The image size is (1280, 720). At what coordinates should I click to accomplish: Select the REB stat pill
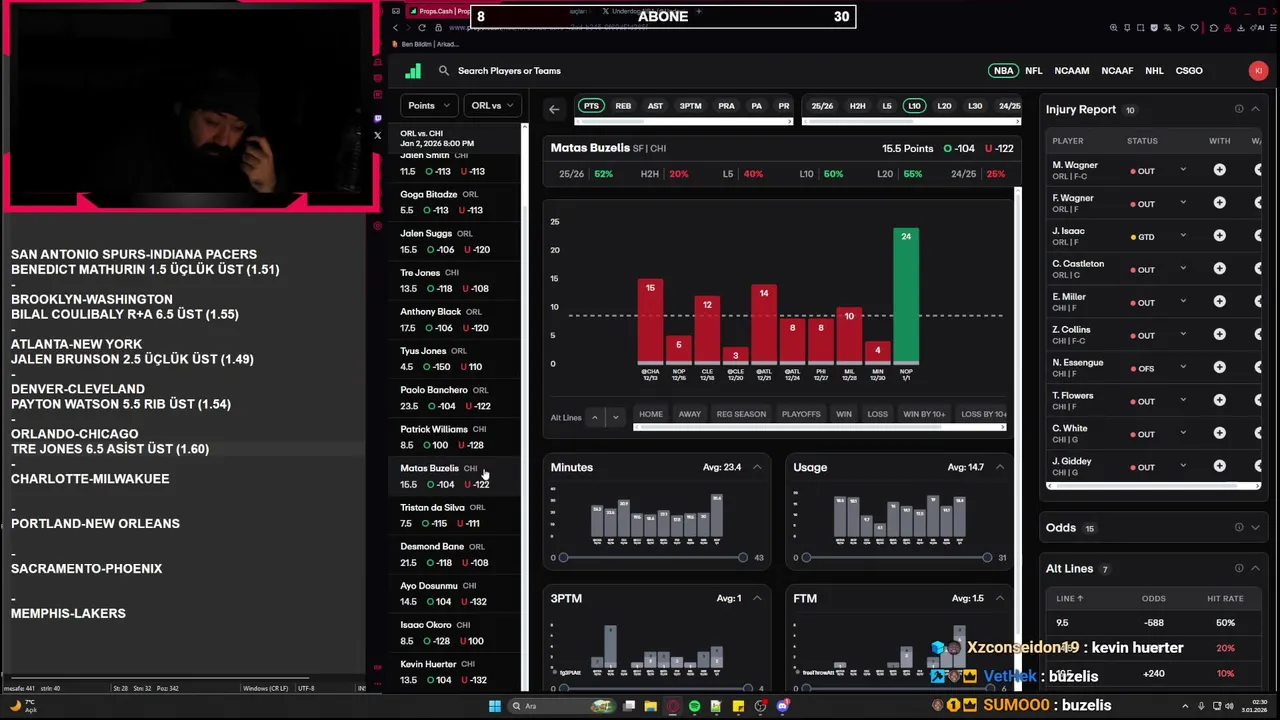tap(623, 106)
